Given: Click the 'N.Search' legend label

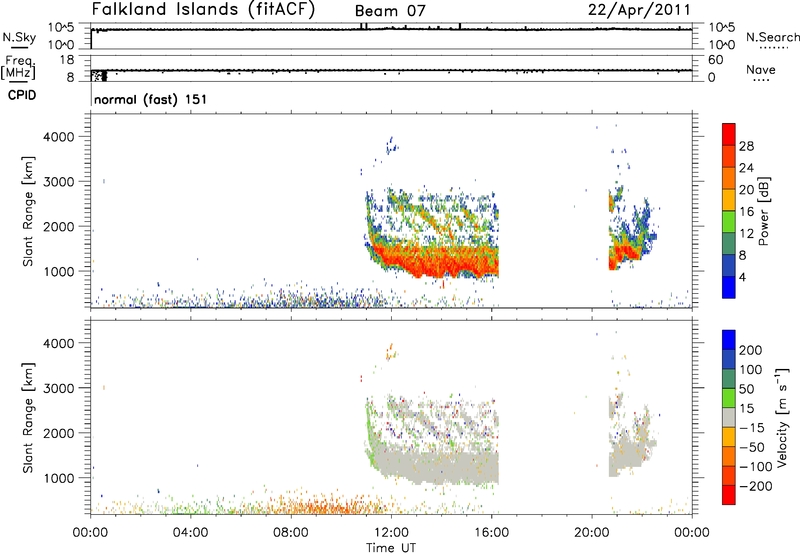Looking at the screenshot, I should coord(772,37).
